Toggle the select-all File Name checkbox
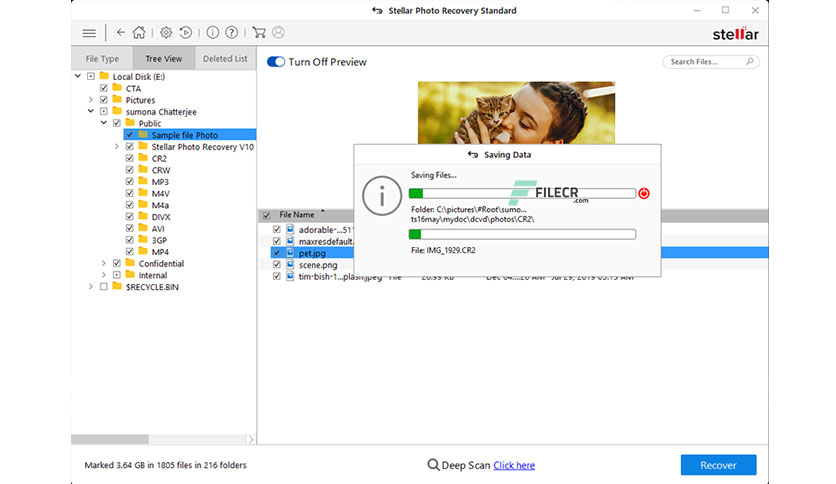 (x=267, y=215)
